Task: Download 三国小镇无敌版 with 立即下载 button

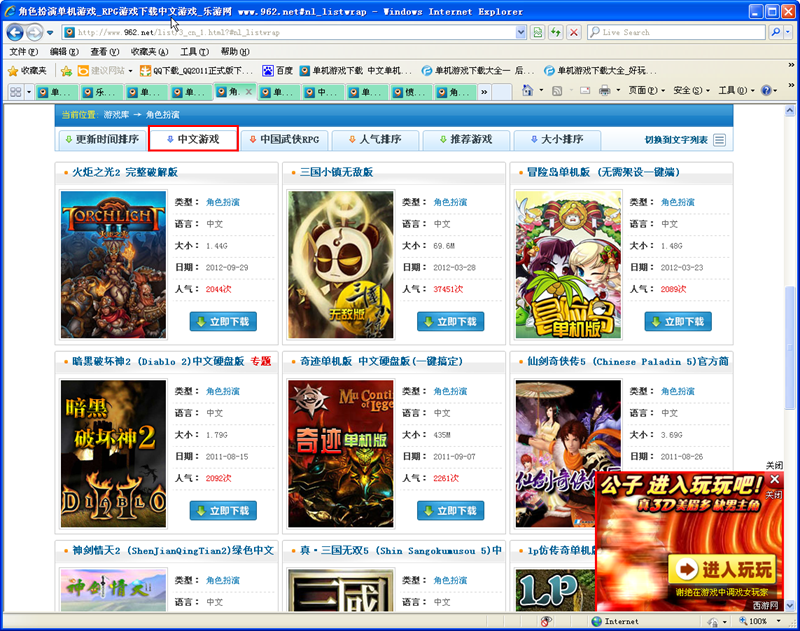Action: click(451, 321)
